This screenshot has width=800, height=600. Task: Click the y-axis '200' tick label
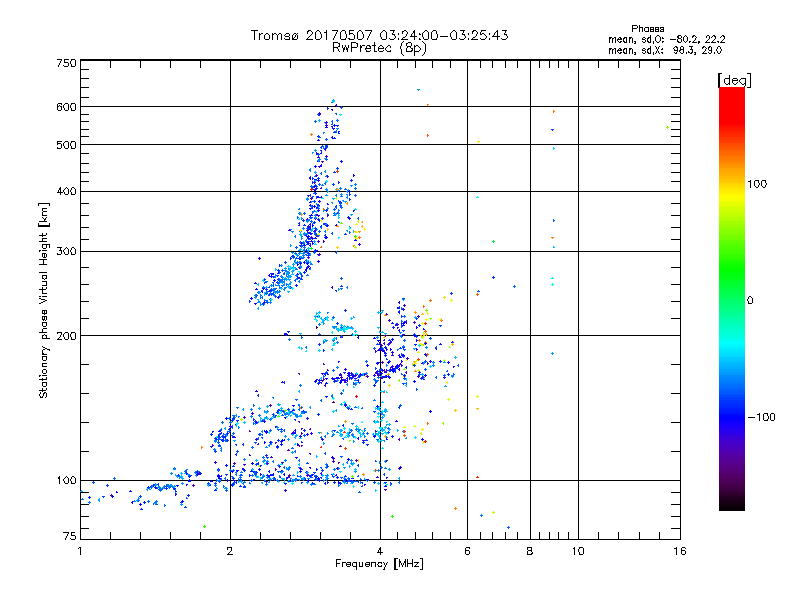(66, 336)
